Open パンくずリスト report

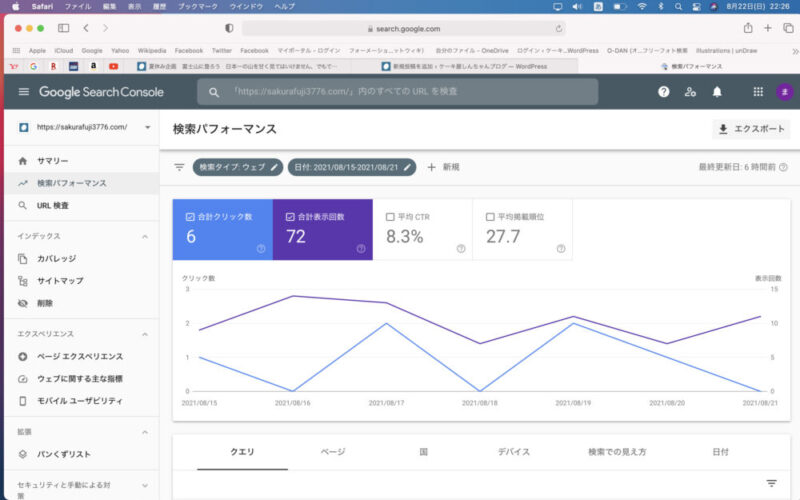[82, 454]
